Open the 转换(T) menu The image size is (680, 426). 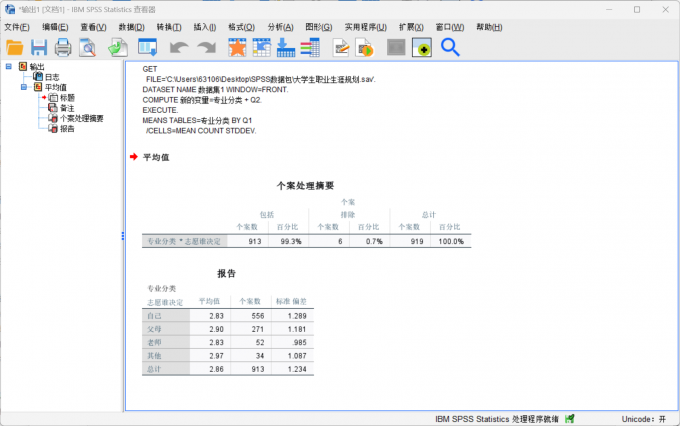[x=169, y=26]
